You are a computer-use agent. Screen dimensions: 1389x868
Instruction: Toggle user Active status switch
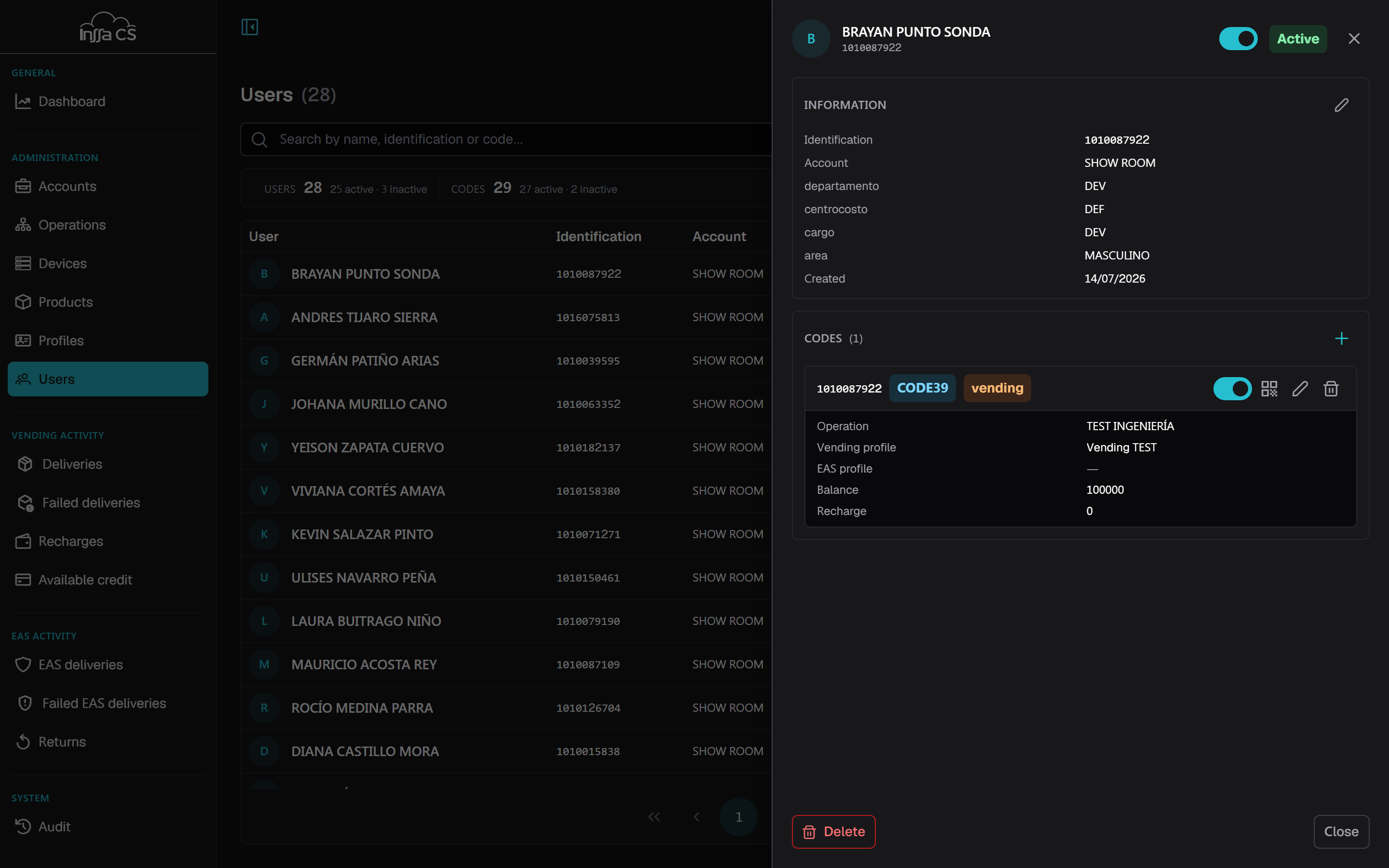tap(1238, 39)
